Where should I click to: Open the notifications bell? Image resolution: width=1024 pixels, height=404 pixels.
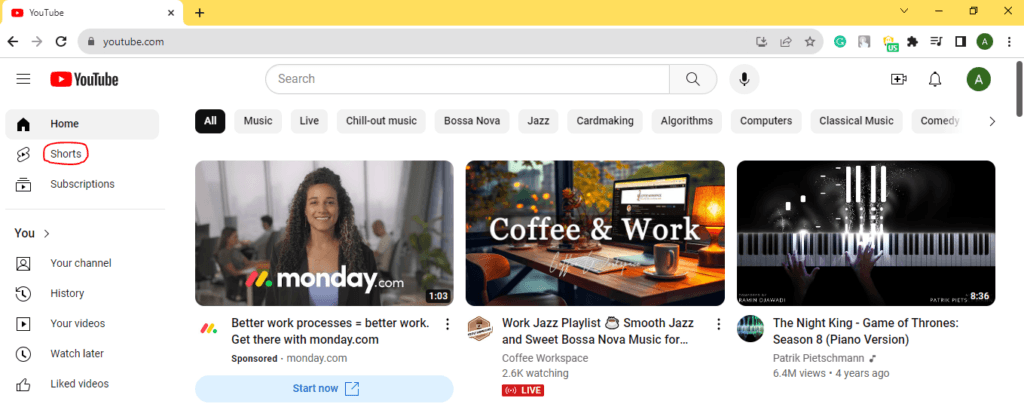(x=935, y=79)
